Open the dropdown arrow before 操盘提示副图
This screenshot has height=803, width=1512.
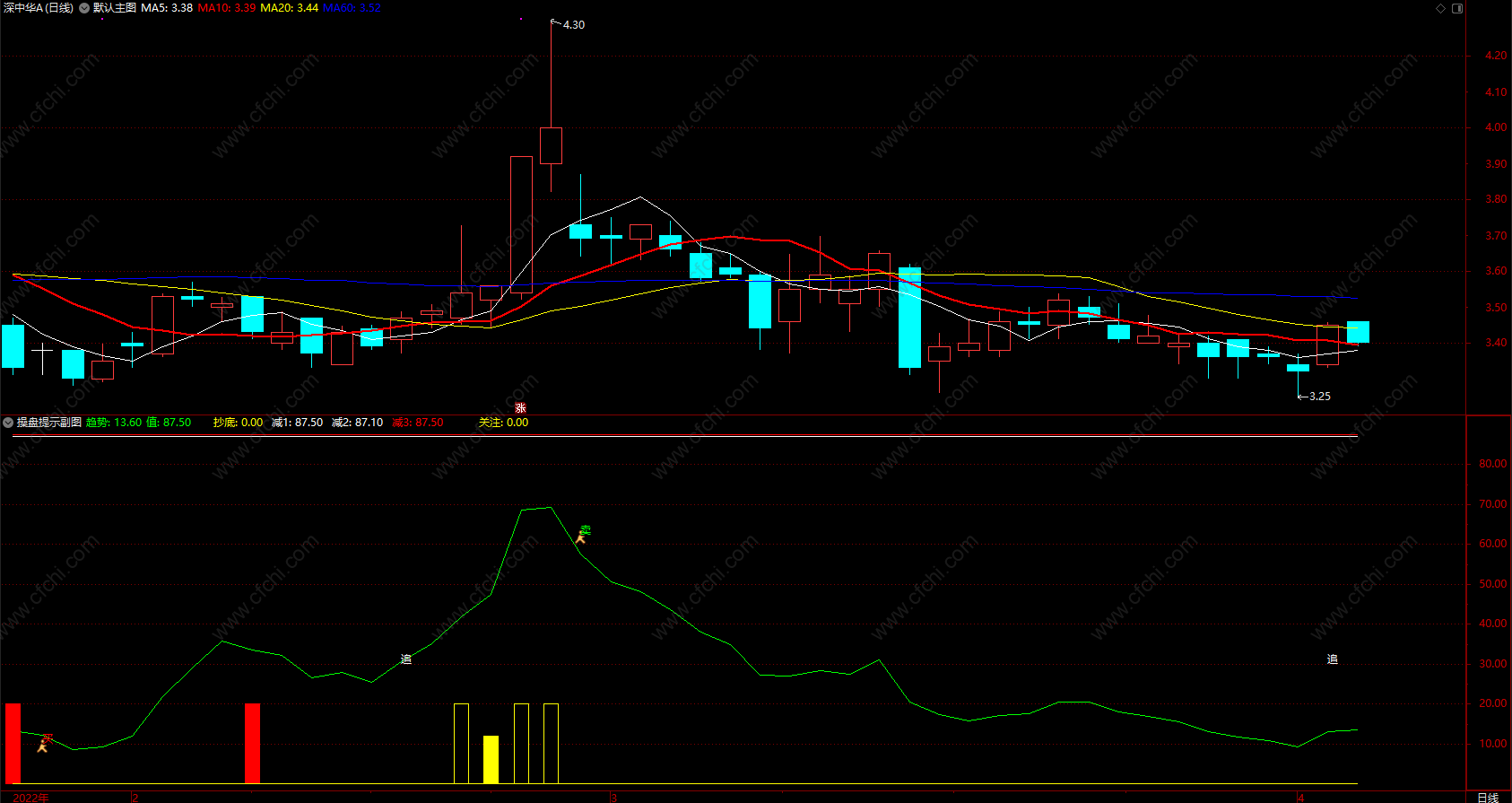[x=8, y=422]
